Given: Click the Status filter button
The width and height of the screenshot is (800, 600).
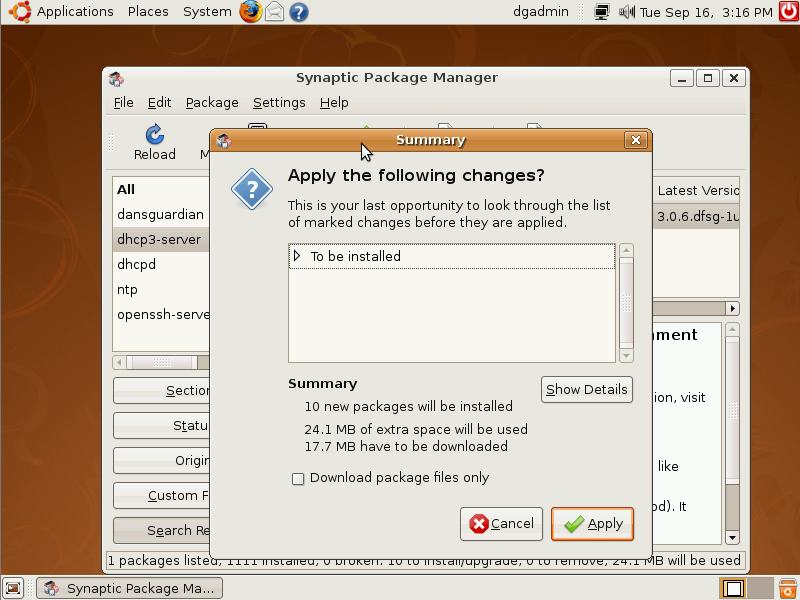Looking at the screenshot, I should [161, 426].
